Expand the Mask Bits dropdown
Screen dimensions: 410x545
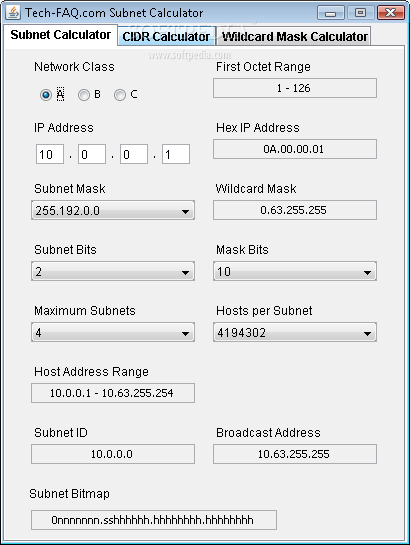click(295, 271)
